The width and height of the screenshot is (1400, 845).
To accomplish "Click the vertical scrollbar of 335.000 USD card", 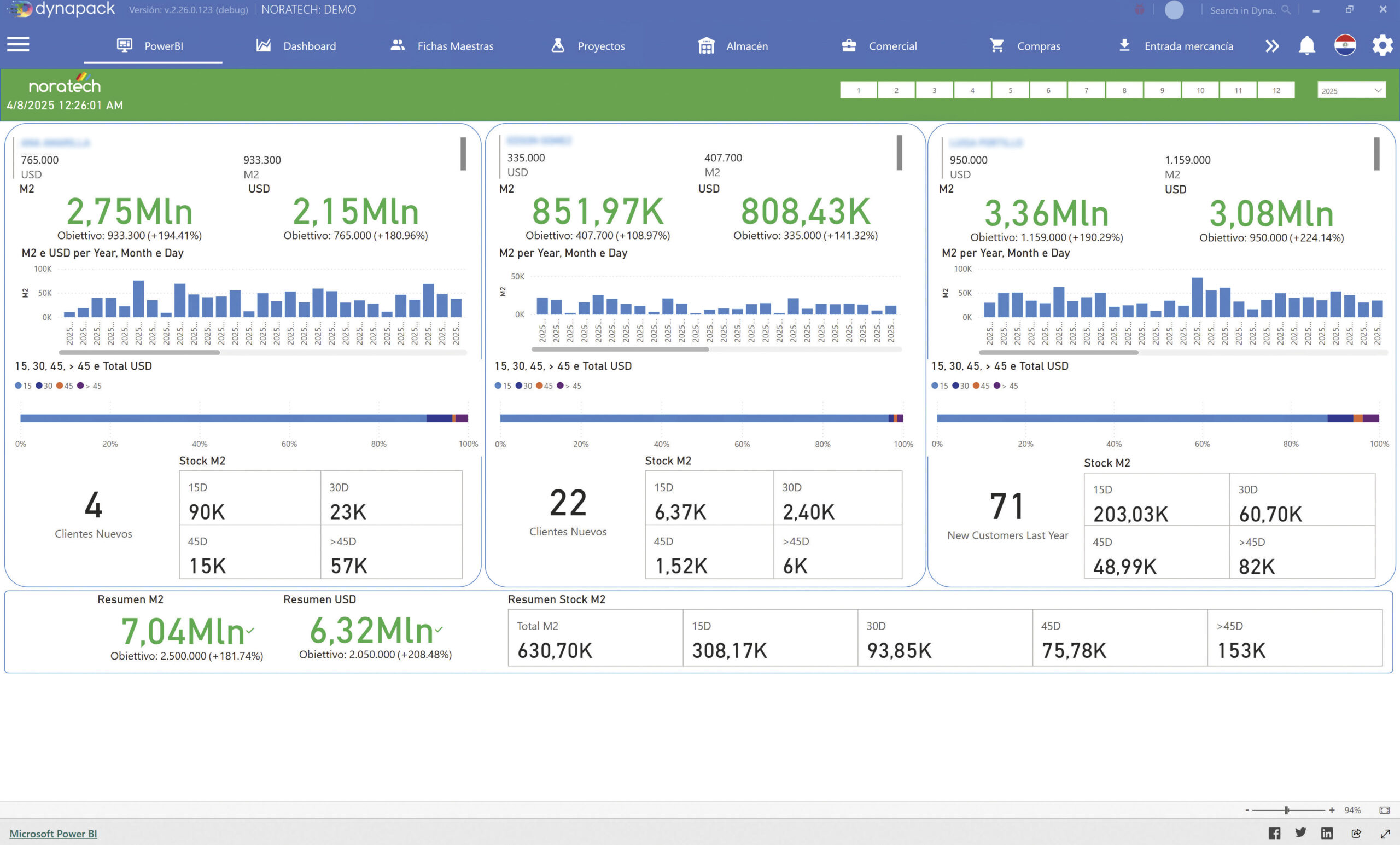I will [x=900, y=152].
